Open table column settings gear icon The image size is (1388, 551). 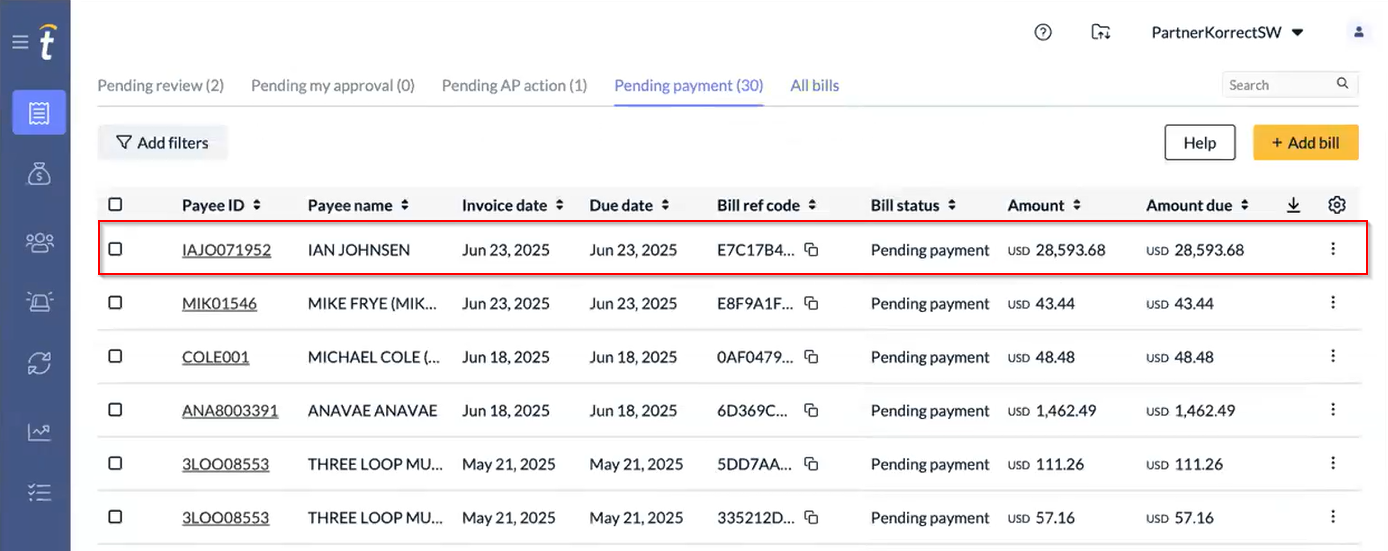tap(1337, 205)
